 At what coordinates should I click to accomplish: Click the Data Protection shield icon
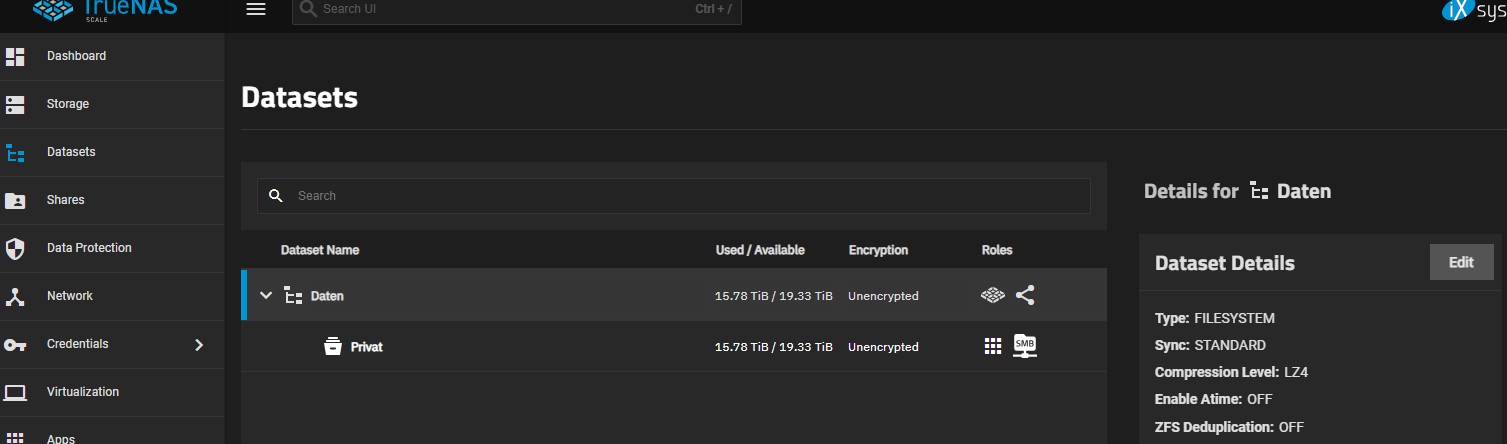[x=15, y=248]
